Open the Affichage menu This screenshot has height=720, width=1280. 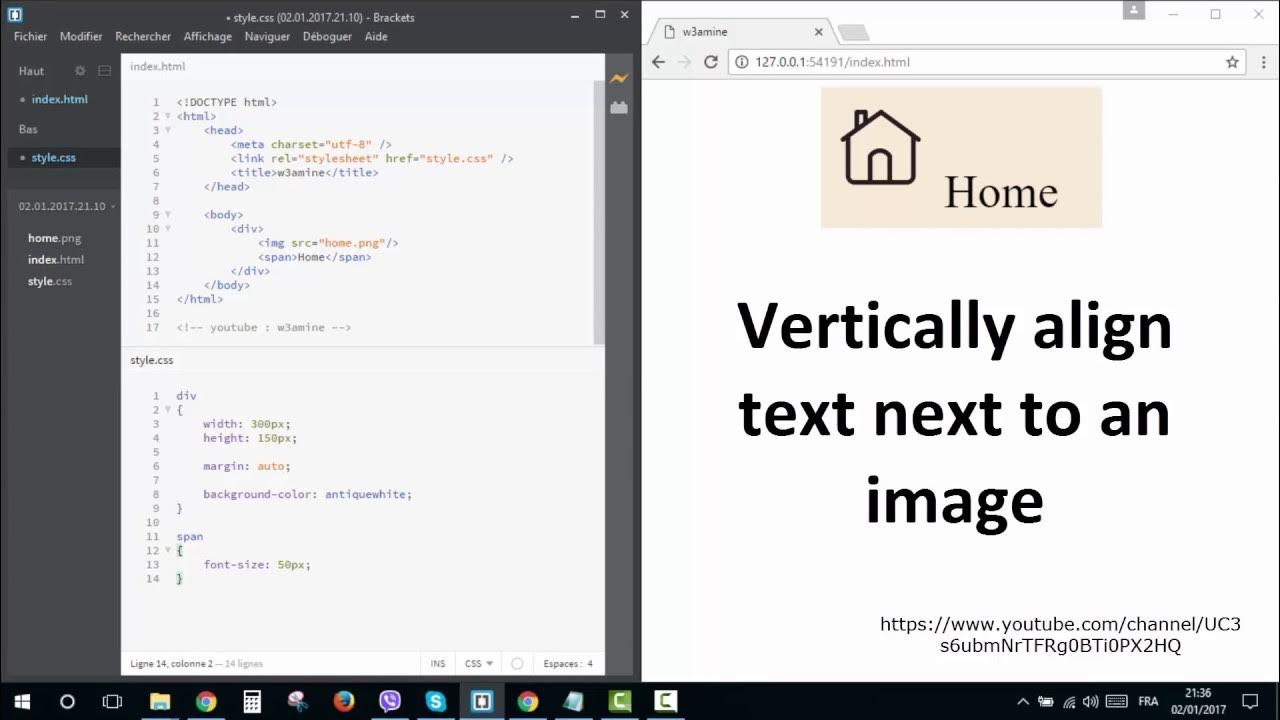point(208,36)
